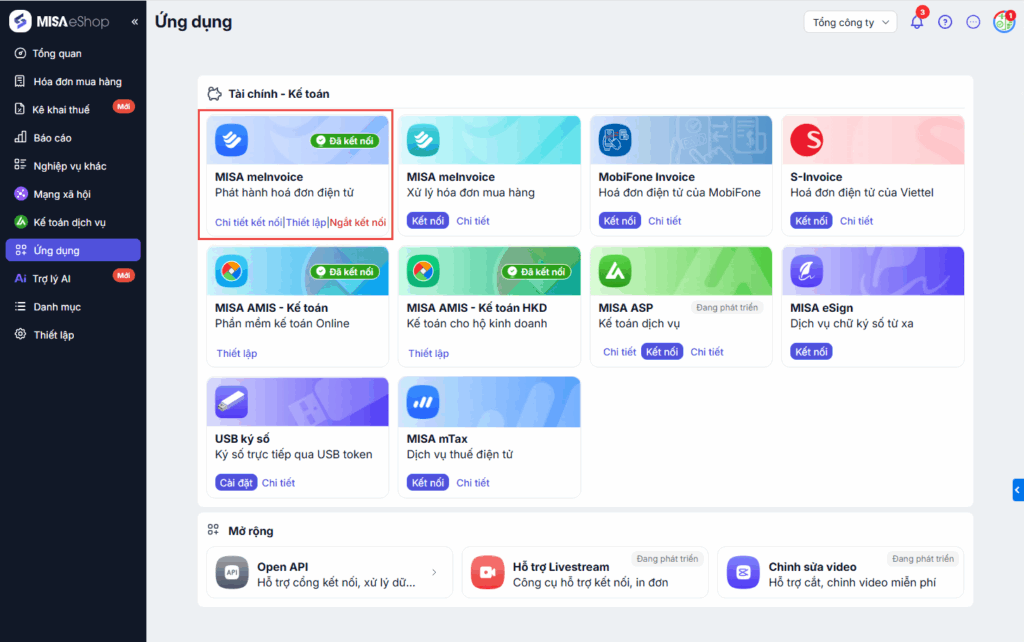Open Thiết lập for MISA AMIS - Kế toán Online
Screen dimensions: 1024x642
pos(236,353)
